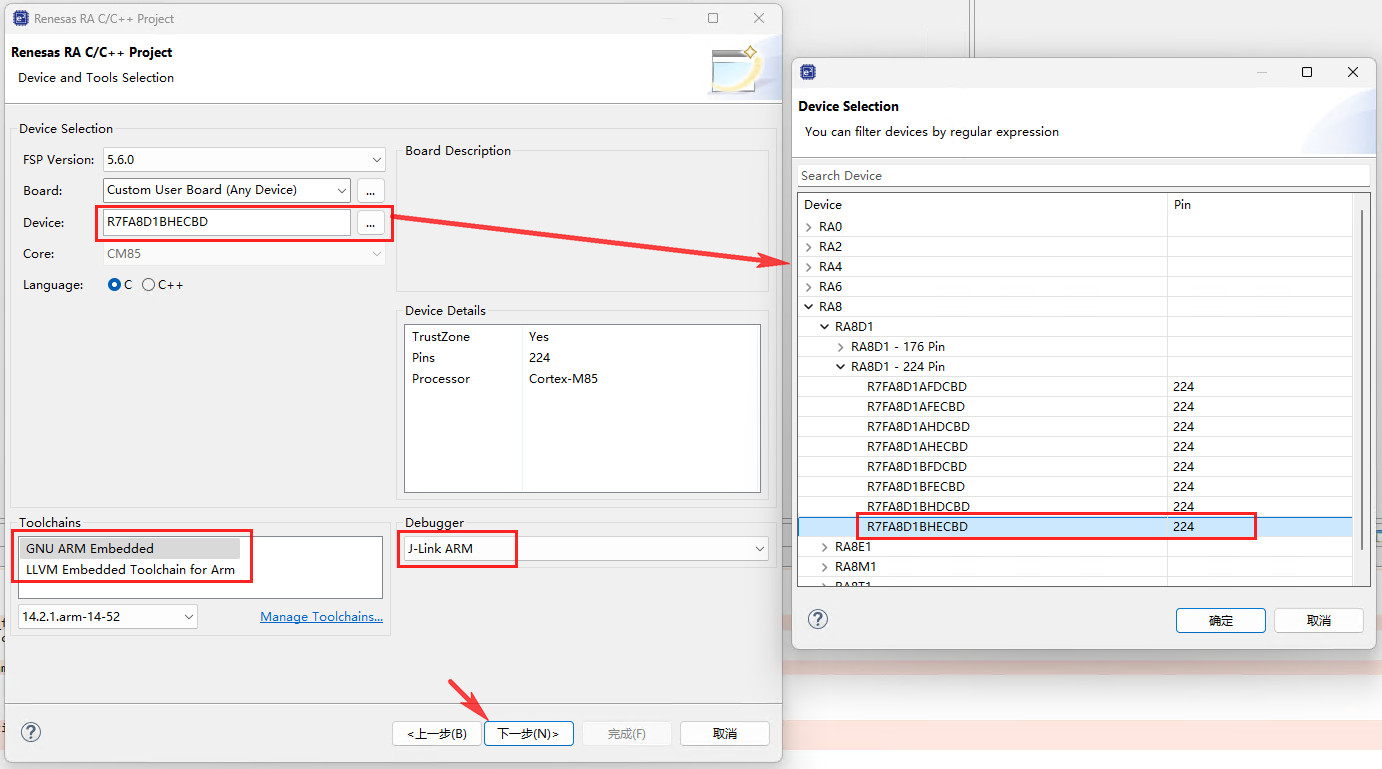Click the <上一步(B) back button

[437, 733]
